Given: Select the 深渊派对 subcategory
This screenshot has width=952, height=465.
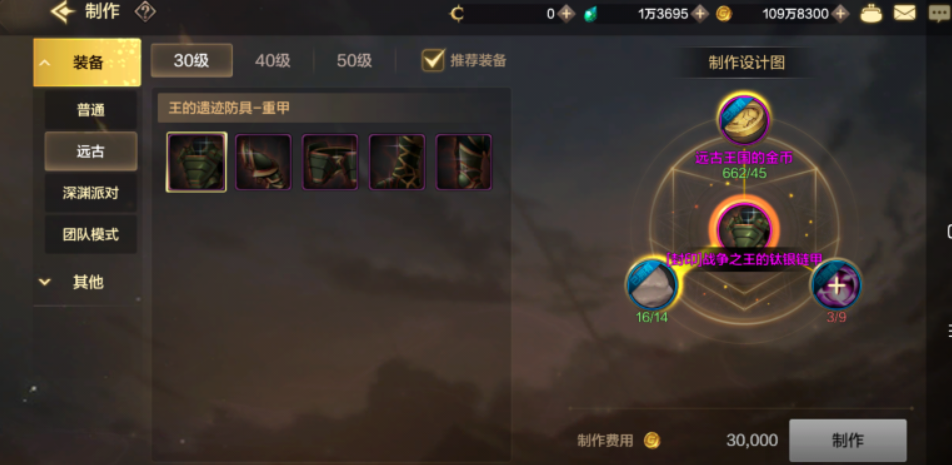Looking at the screenshot, I should pos(90,193).
